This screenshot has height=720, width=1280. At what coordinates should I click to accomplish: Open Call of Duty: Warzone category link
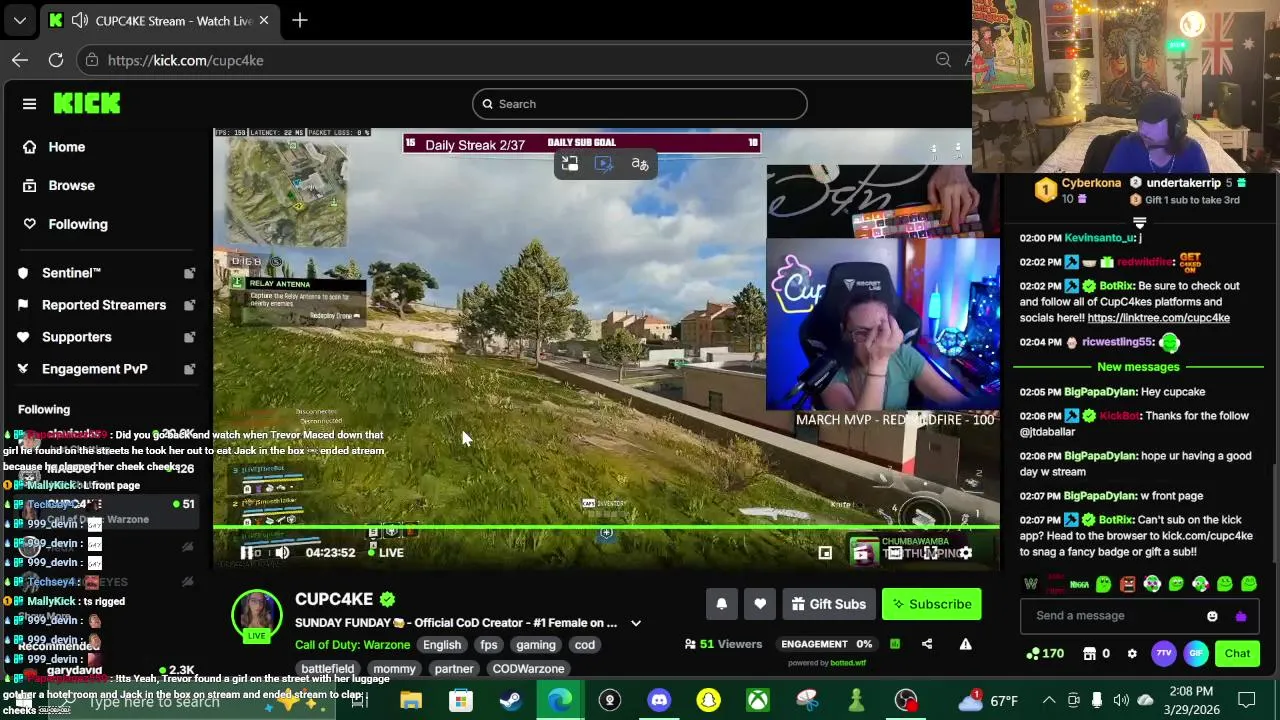(x=352, y=645)
